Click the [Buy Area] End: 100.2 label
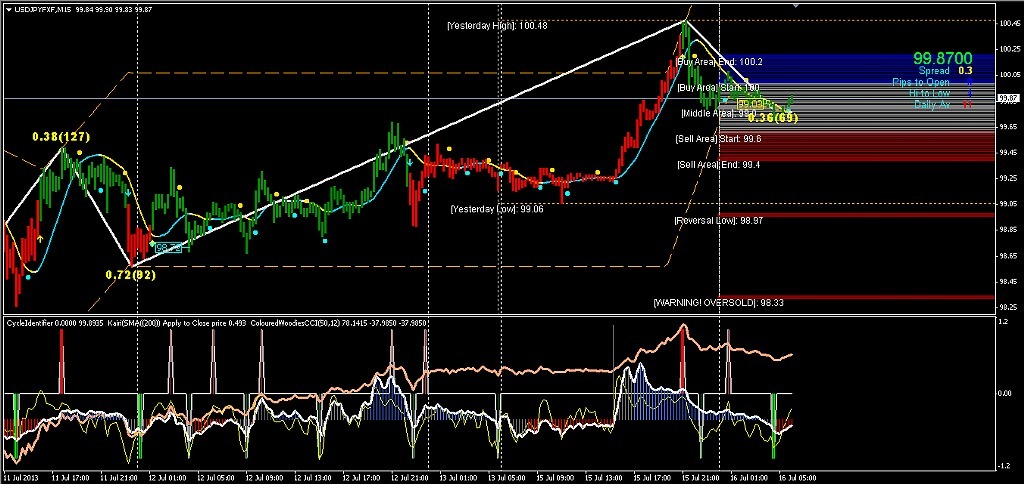The image size is (1024, 484). [x=720, y=61]
